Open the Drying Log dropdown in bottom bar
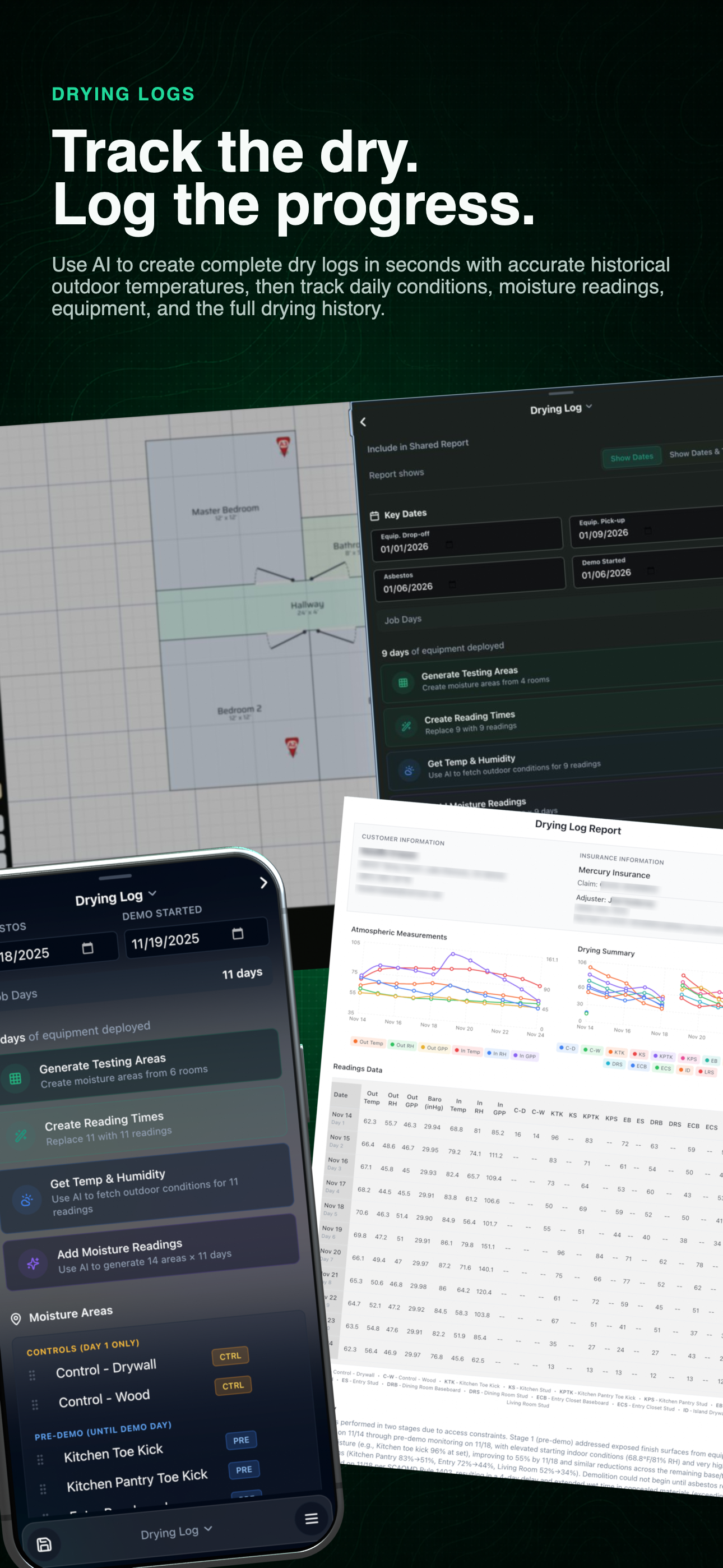This screenshot has width=723, height=1568. [176, 1532]
